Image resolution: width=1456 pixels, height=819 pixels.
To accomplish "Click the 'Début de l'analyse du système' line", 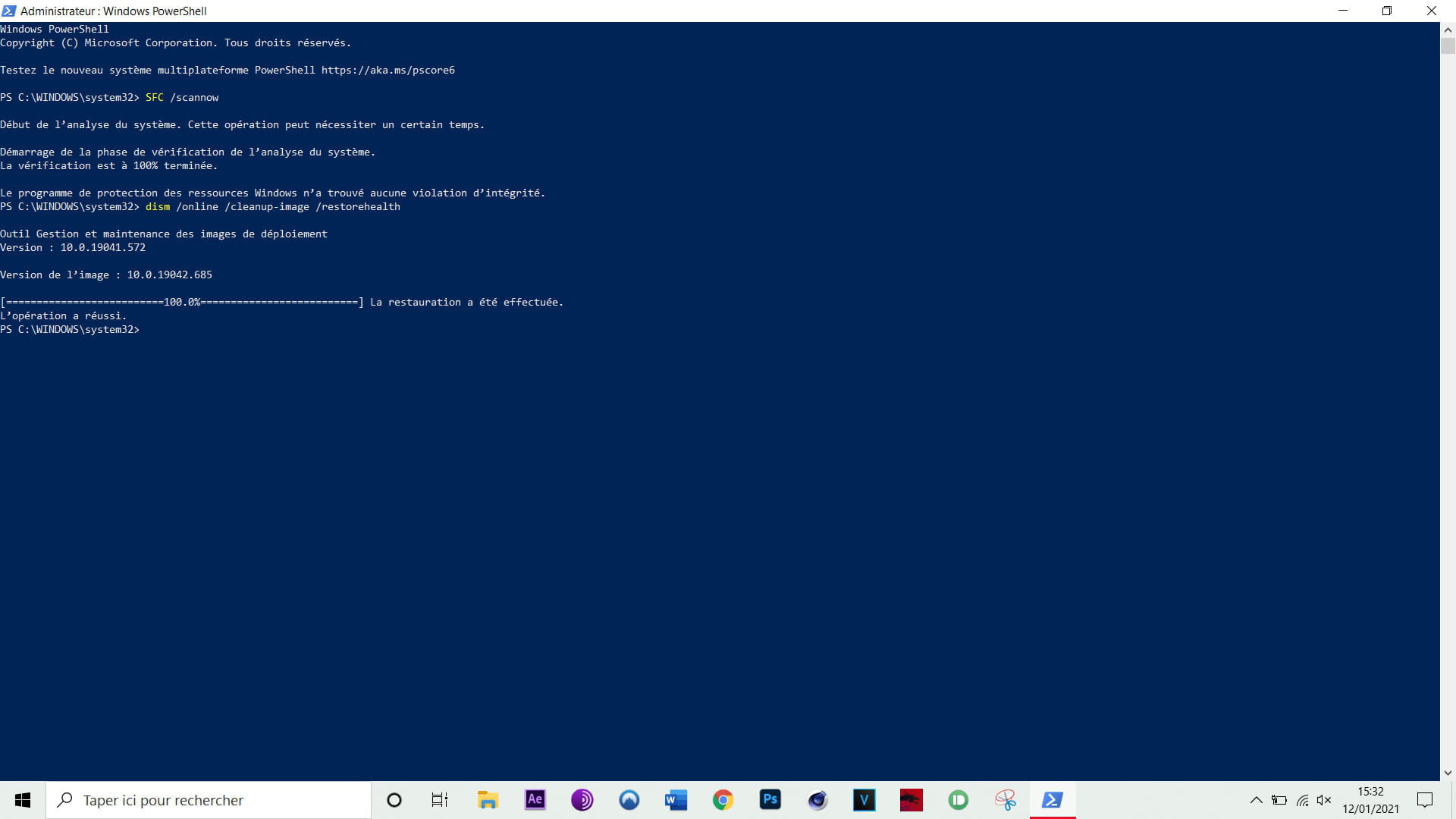I will coord(243,124).
